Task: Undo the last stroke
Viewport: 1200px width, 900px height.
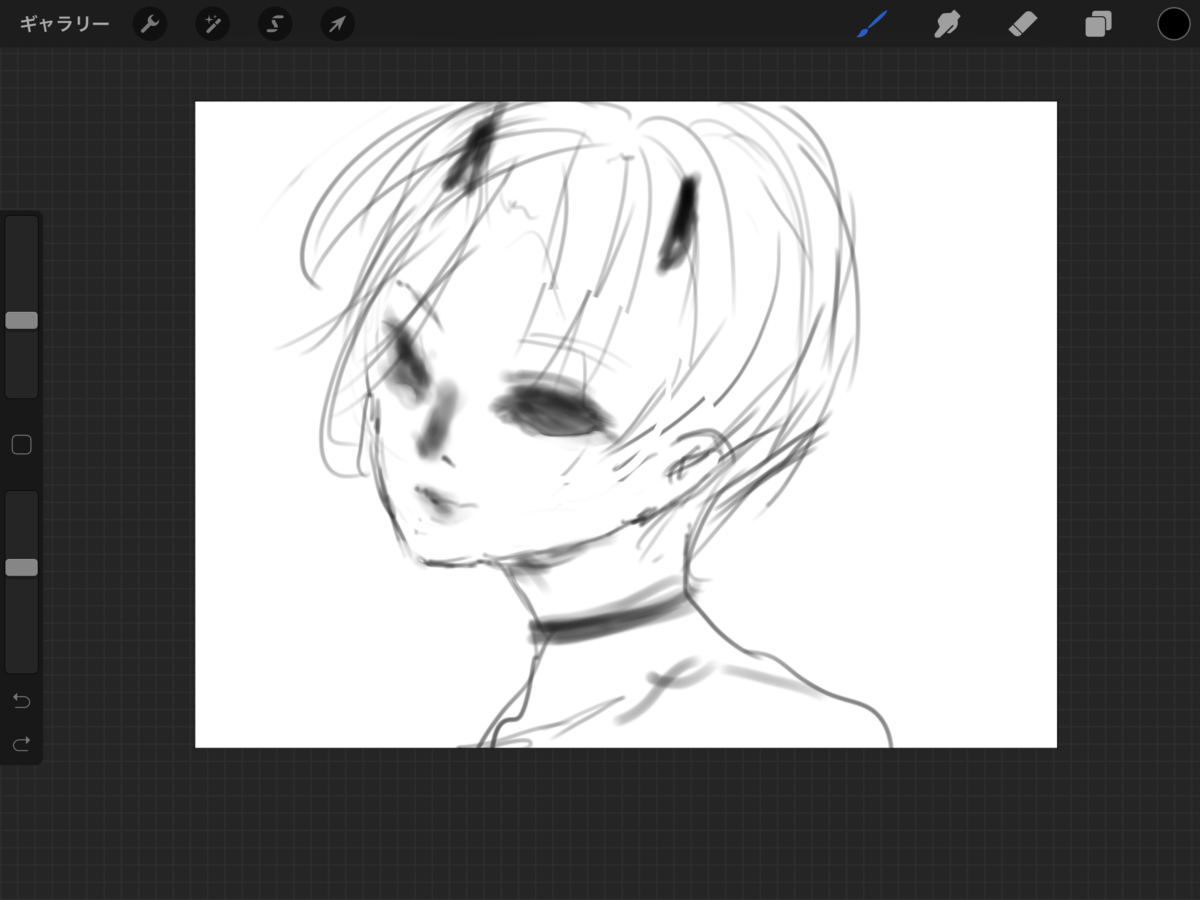Action: (22, 701)
